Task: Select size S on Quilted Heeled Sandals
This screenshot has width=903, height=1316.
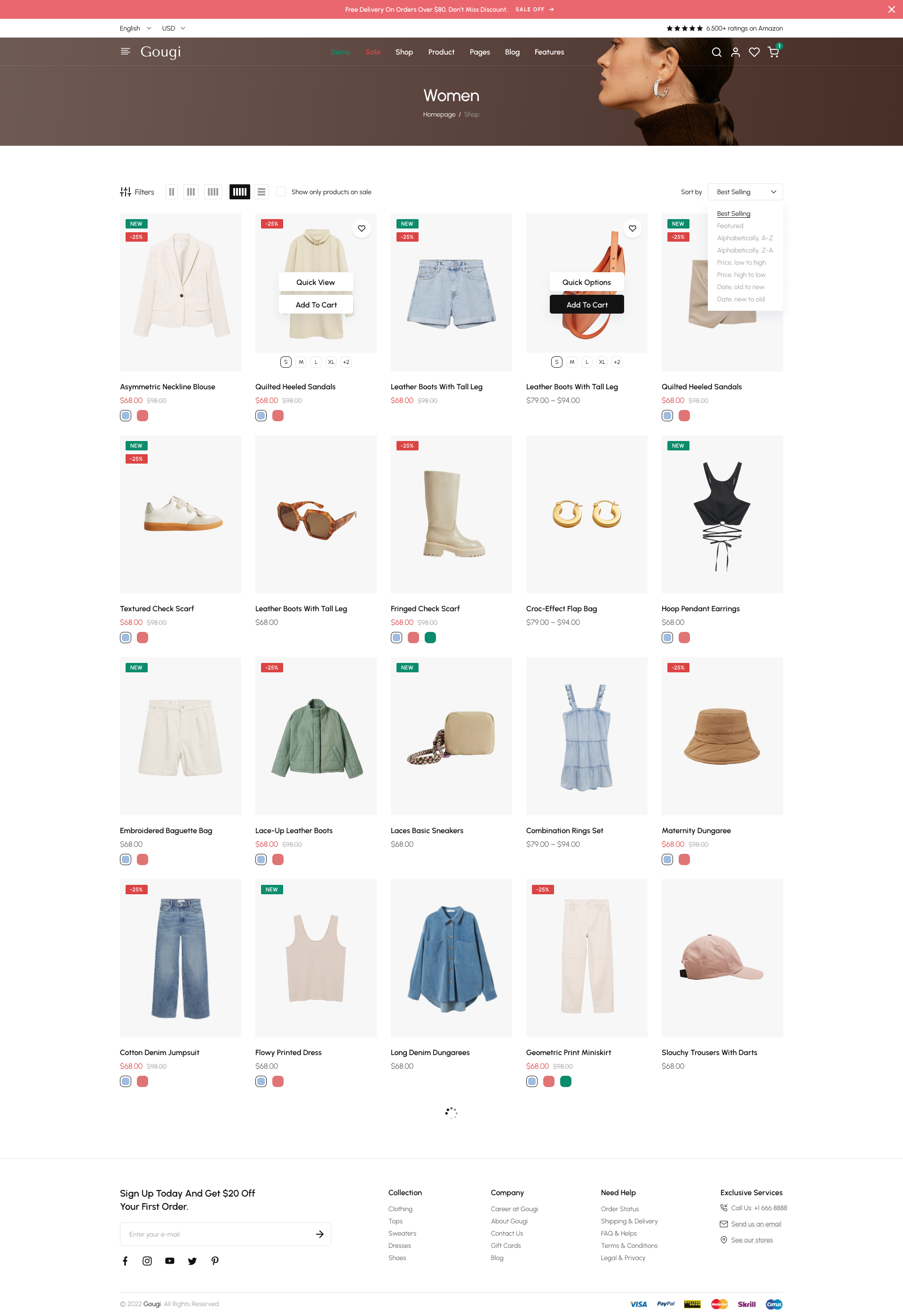Action: click(285, 362)
